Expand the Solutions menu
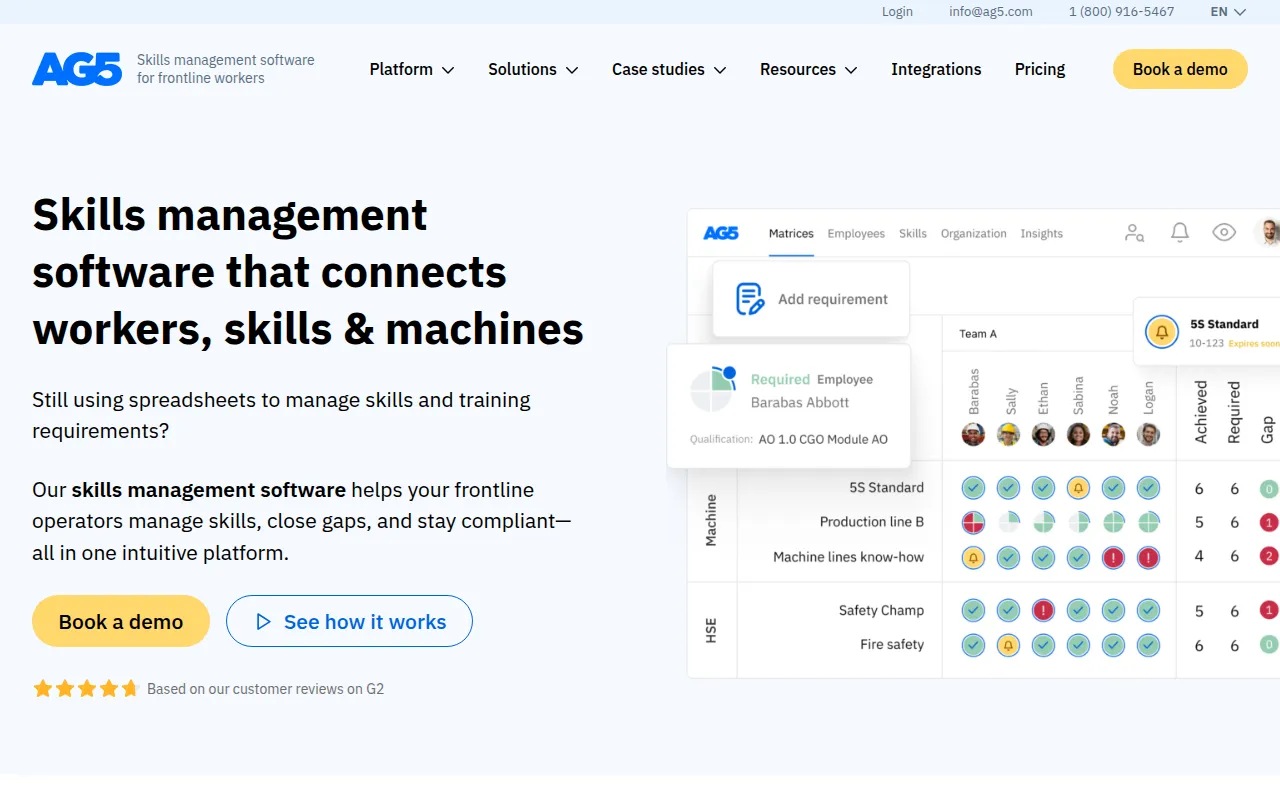1280x800 pixels. [533, 69]
